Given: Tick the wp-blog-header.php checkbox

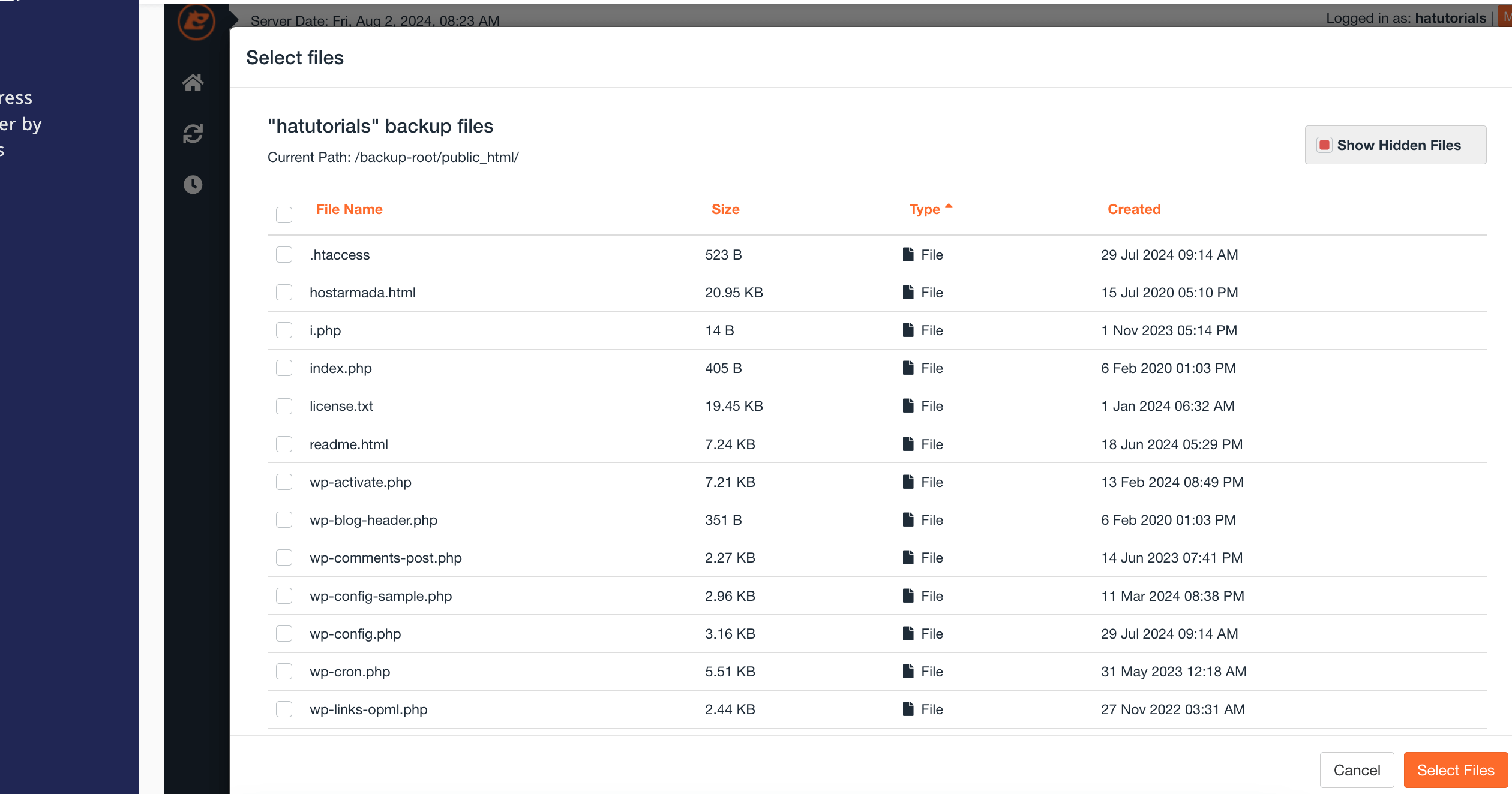Looking at the screenshot, I should 284,519.
